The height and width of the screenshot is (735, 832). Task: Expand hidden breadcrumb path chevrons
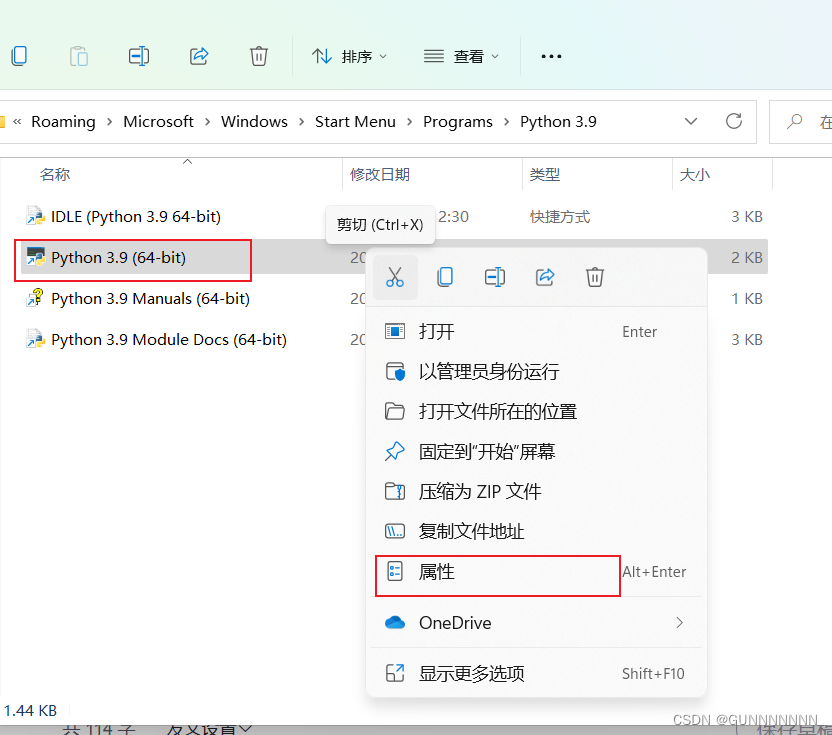(x=17, y=122)
